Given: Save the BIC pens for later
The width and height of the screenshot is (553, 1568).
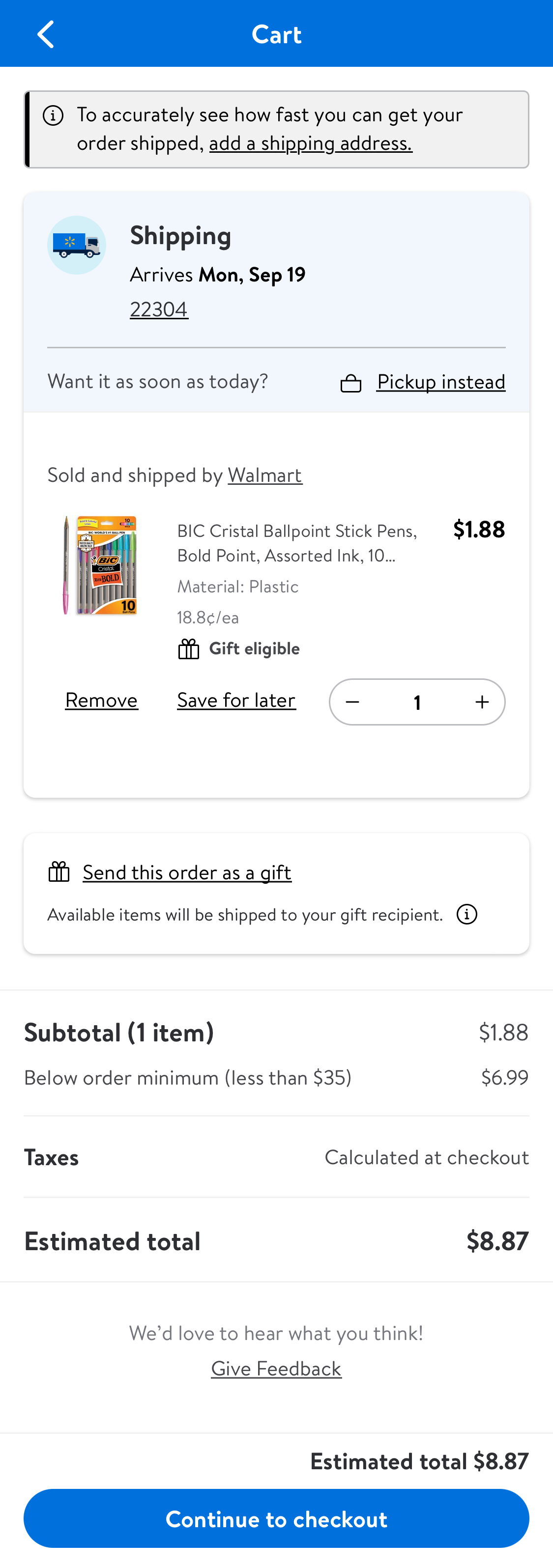Looking at the screenshot, I should click(236, 700).
